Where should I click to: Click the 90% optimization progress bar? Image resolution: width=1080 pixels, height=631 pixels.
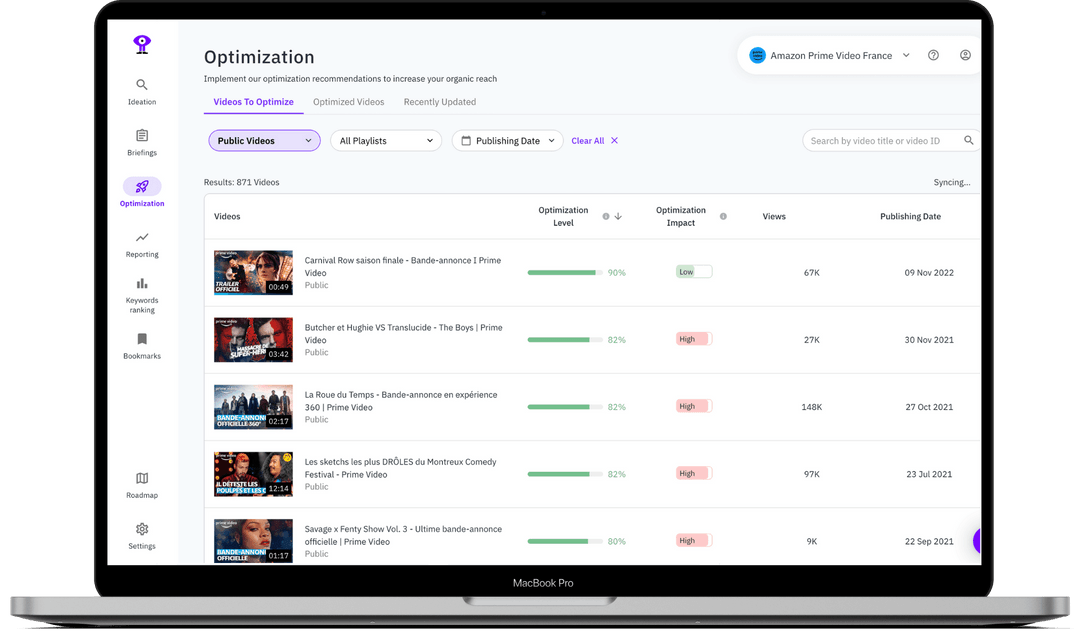click(566, 271)
